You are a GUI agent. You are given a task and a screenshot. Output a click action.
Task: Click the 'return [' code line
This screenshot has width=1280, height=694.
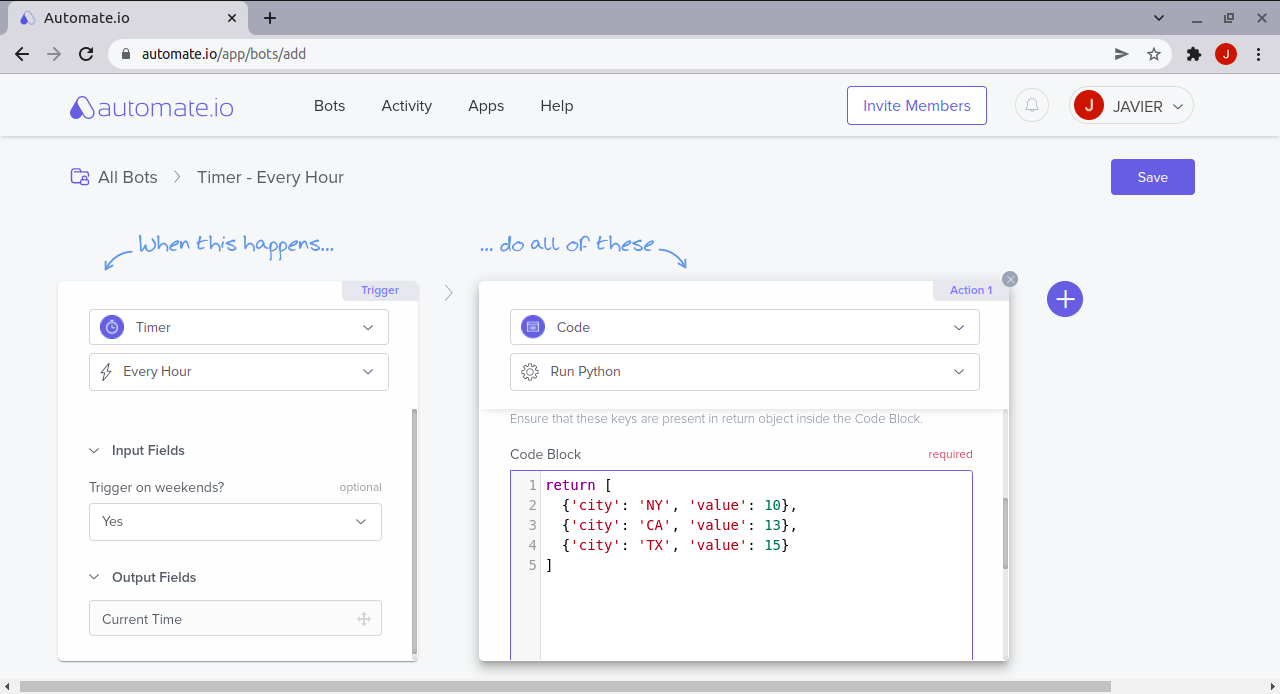coord(579,485)
